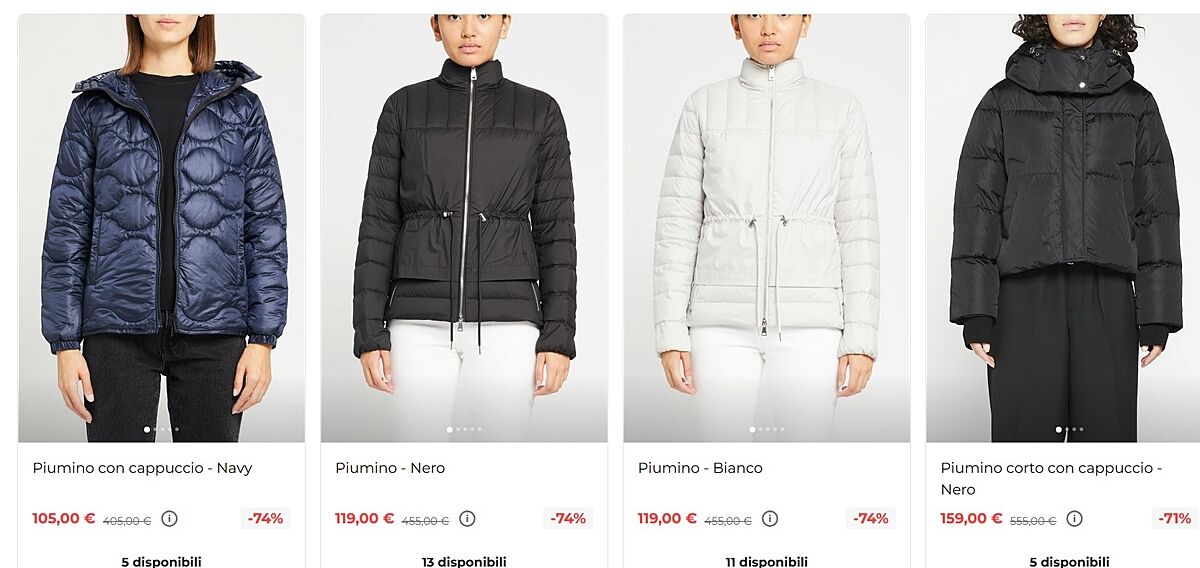This screenshot has width=1200, height=568.
Task: Click the -71% discount badge
Action: pyautogui.click(x=1174, y=519)
